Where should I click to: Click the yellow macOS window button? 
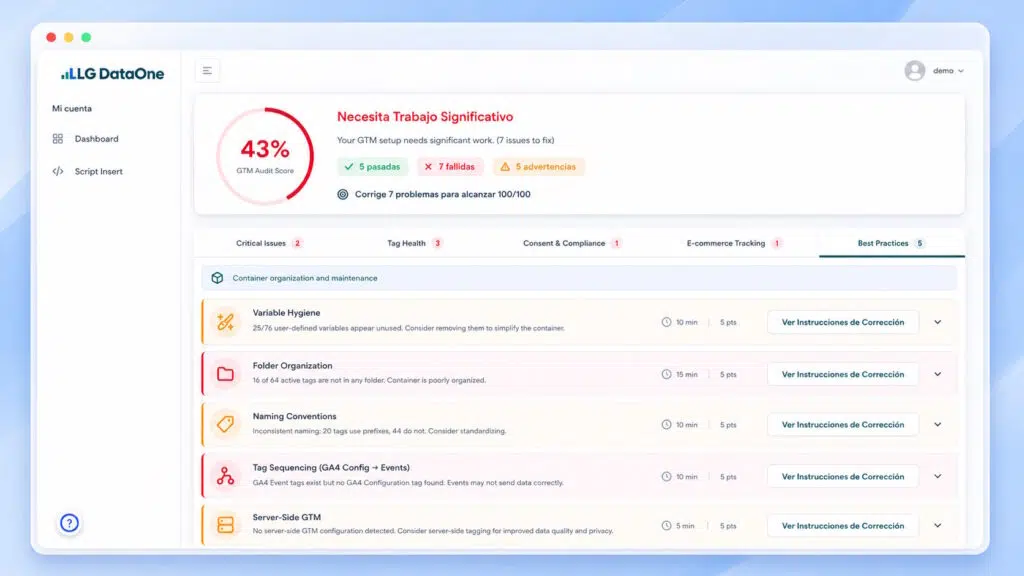(69, 37)
